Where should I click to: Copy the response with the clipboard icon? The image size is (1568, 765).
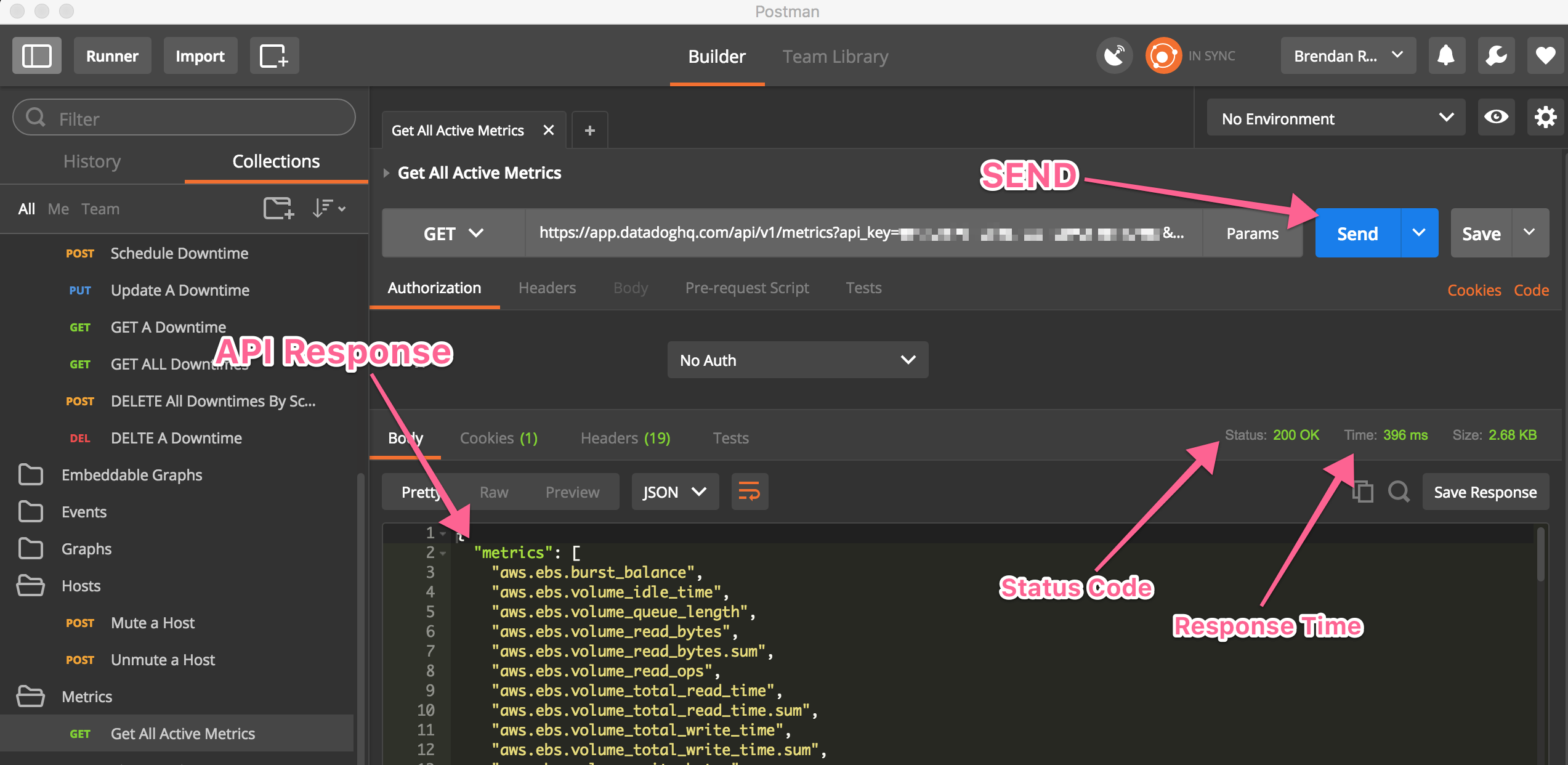1363,492
